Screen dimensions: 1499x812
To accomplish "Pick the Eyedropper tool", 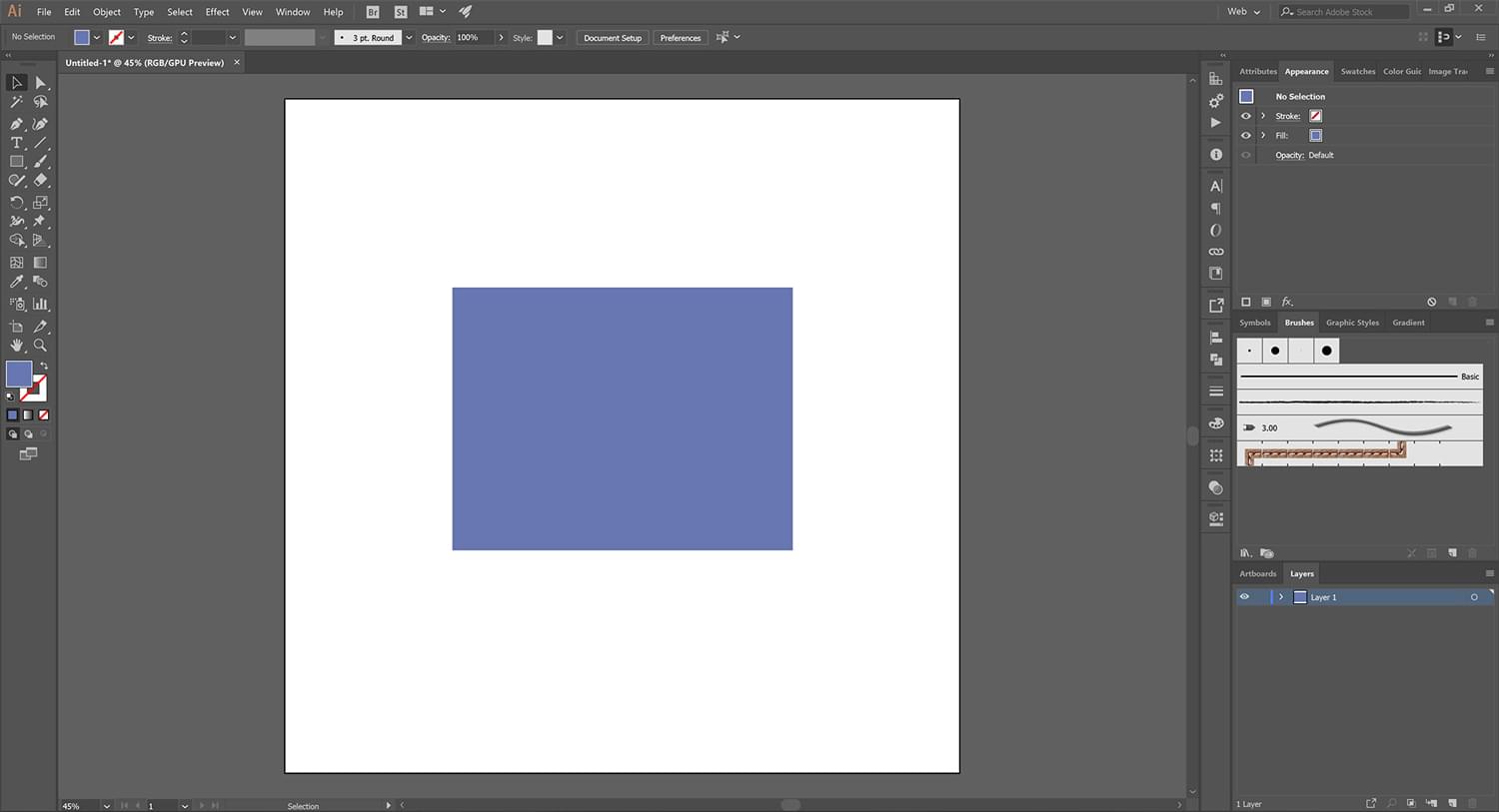I will [17, 282].
